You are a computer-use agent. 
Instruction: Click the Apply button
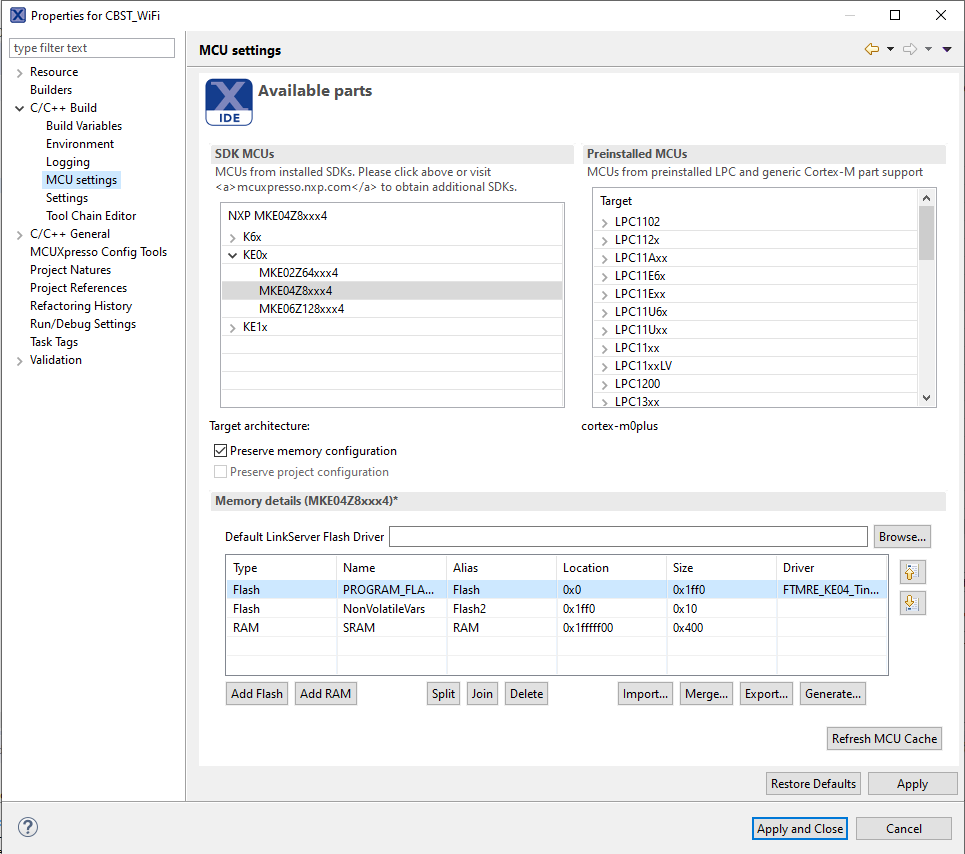pos(912,784)
